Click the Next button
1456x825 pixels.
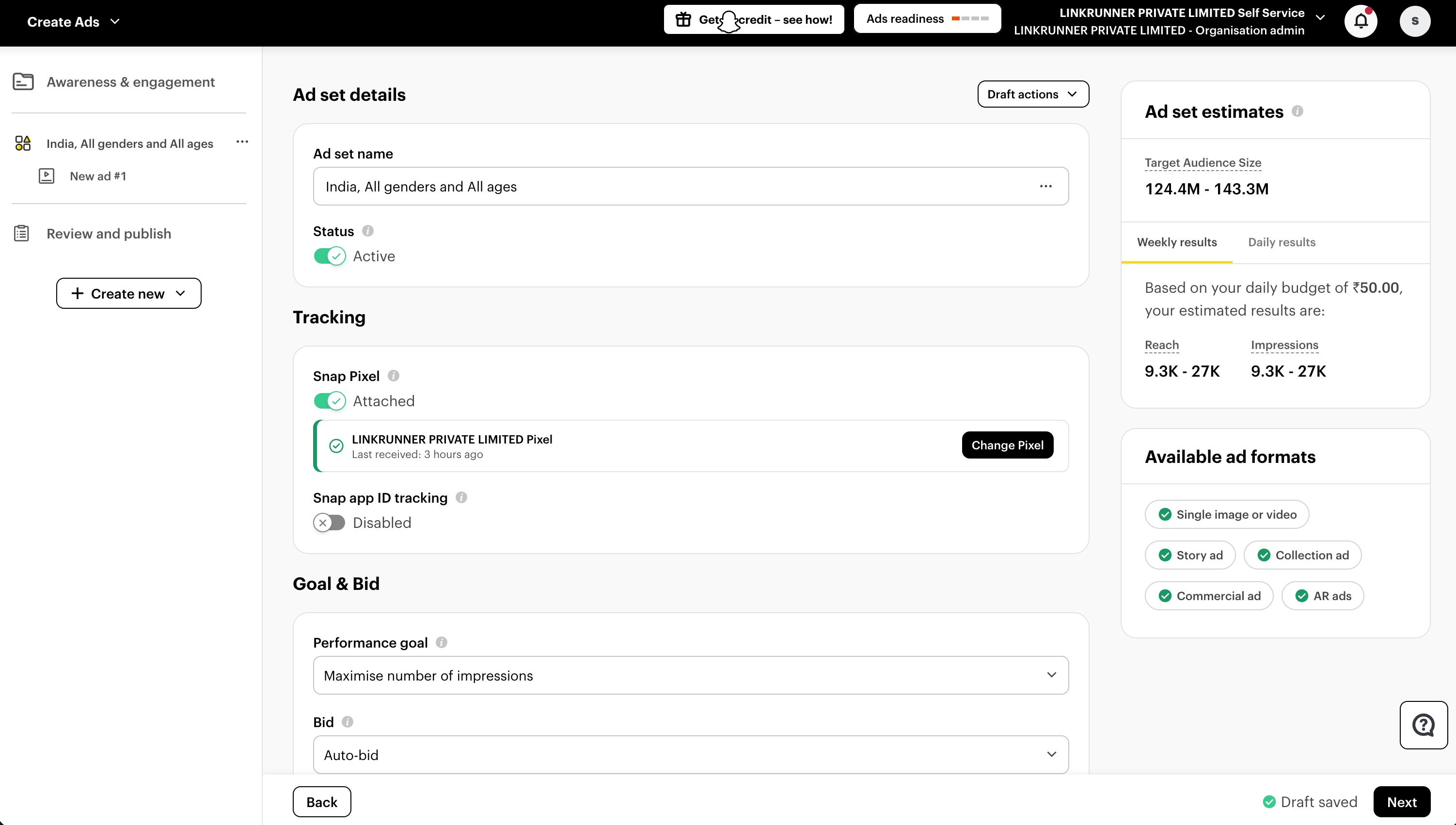(1402, 802)
